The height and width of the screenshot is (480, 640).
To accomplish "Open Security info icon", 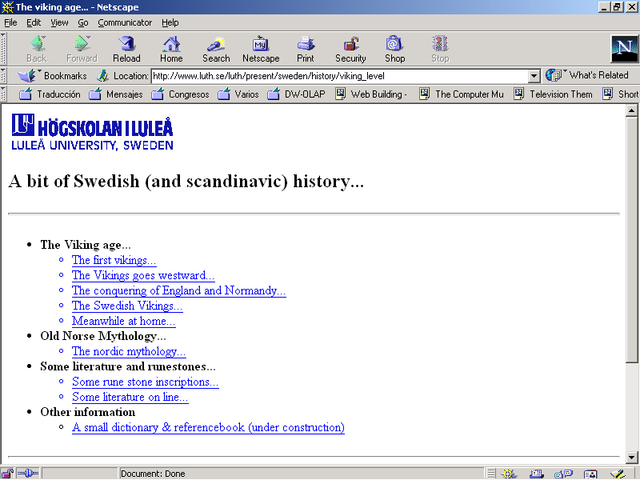I will click(351, 49).
